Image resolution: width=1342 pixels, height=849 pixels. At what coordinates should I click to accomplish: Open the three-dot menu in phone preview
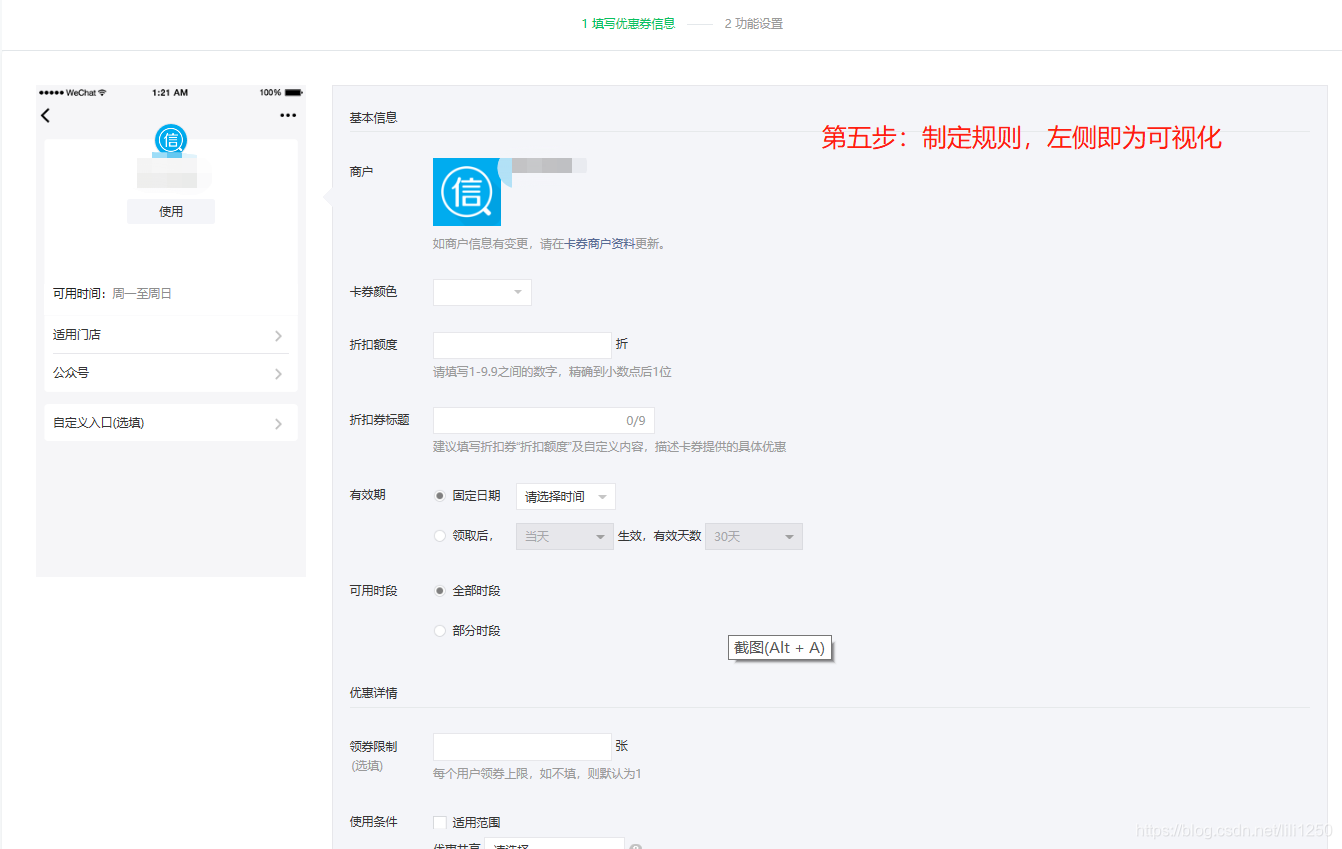(x=288, y=115)
